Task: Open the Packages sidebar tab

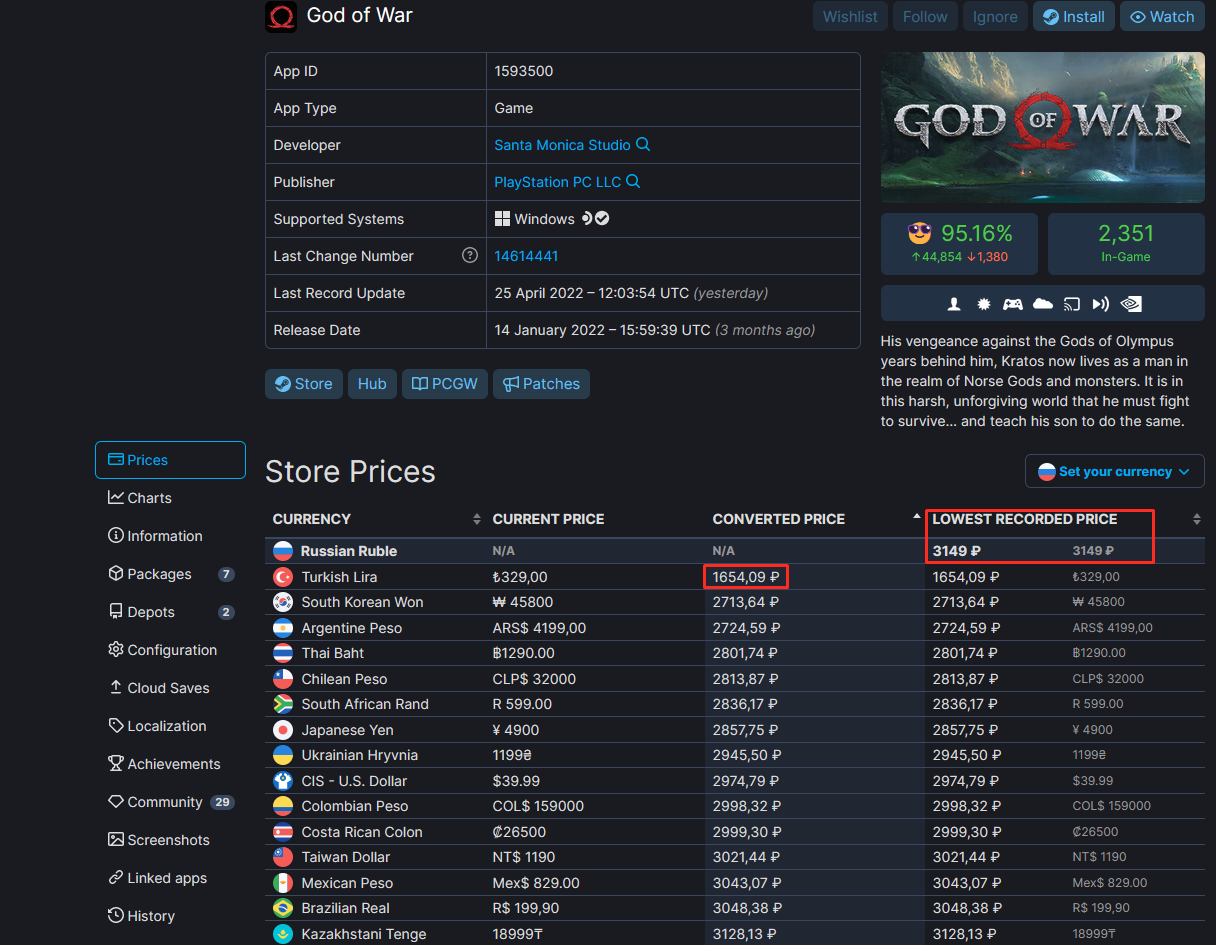Action: tap(170, 574)
